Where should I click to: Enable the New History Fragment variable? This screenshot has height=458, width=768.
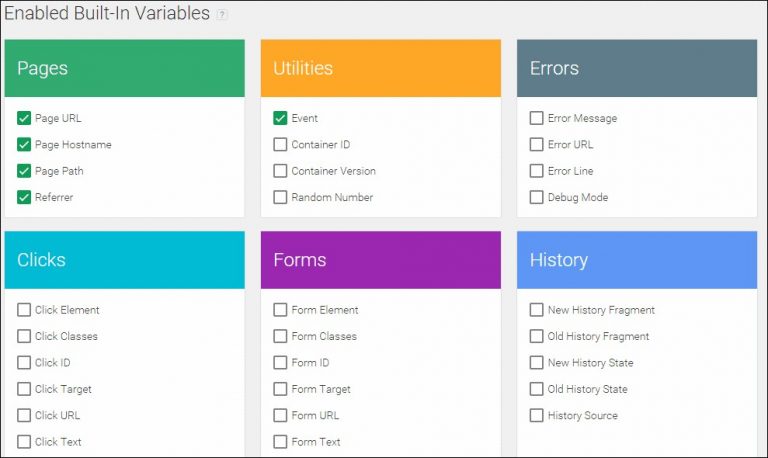click(537, 310)
